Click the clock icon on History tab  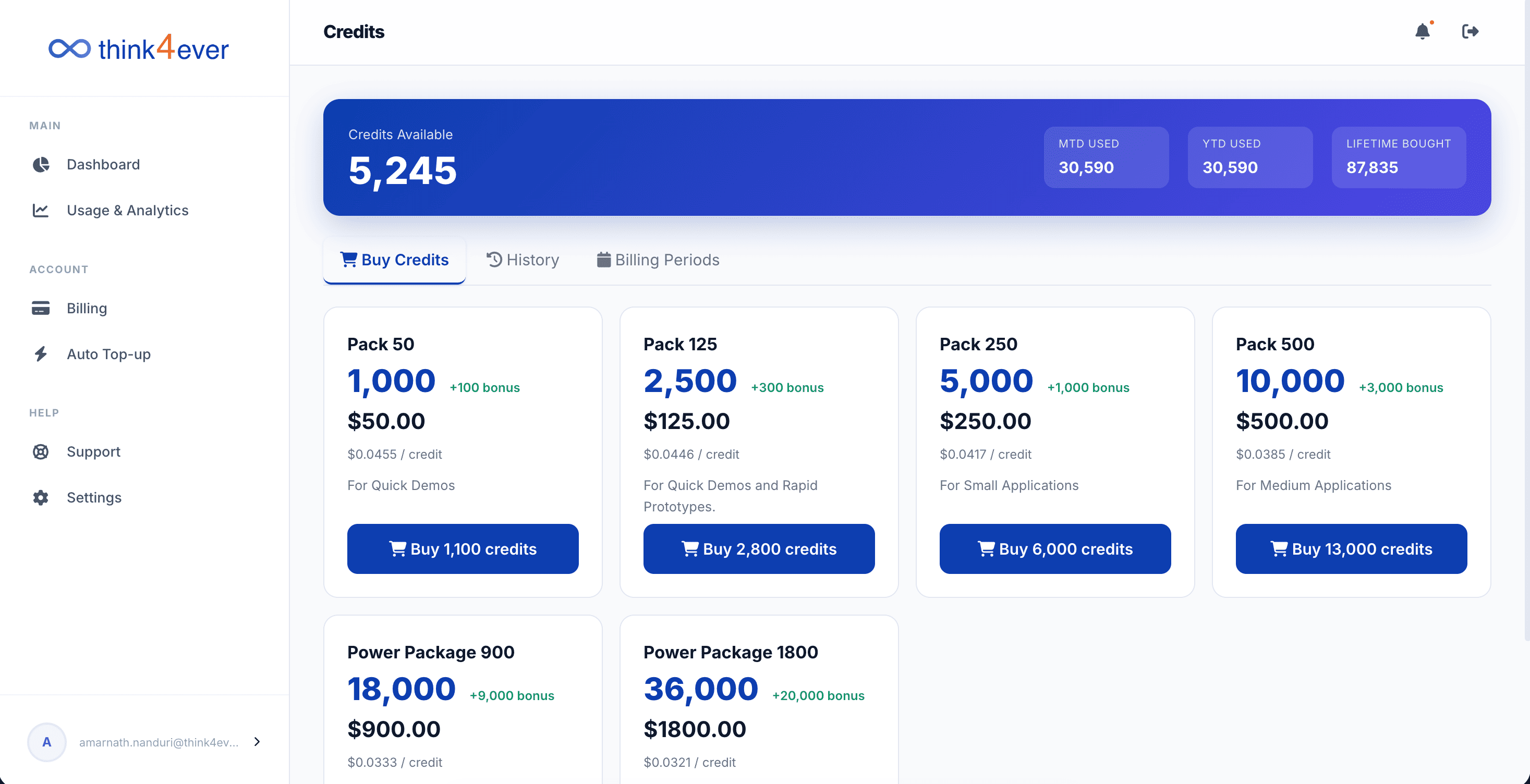pos(494,260)
